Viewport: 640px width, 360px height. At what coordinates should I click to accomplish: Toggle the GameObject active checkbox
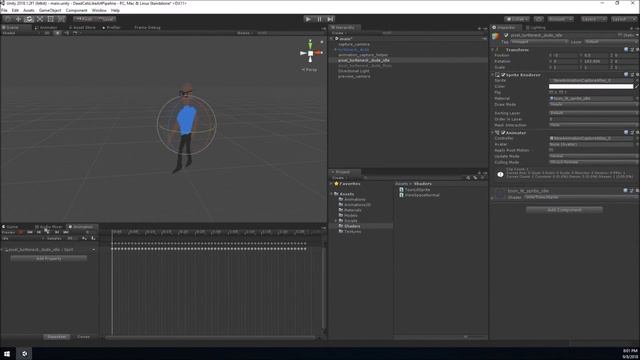click(506, 35)
